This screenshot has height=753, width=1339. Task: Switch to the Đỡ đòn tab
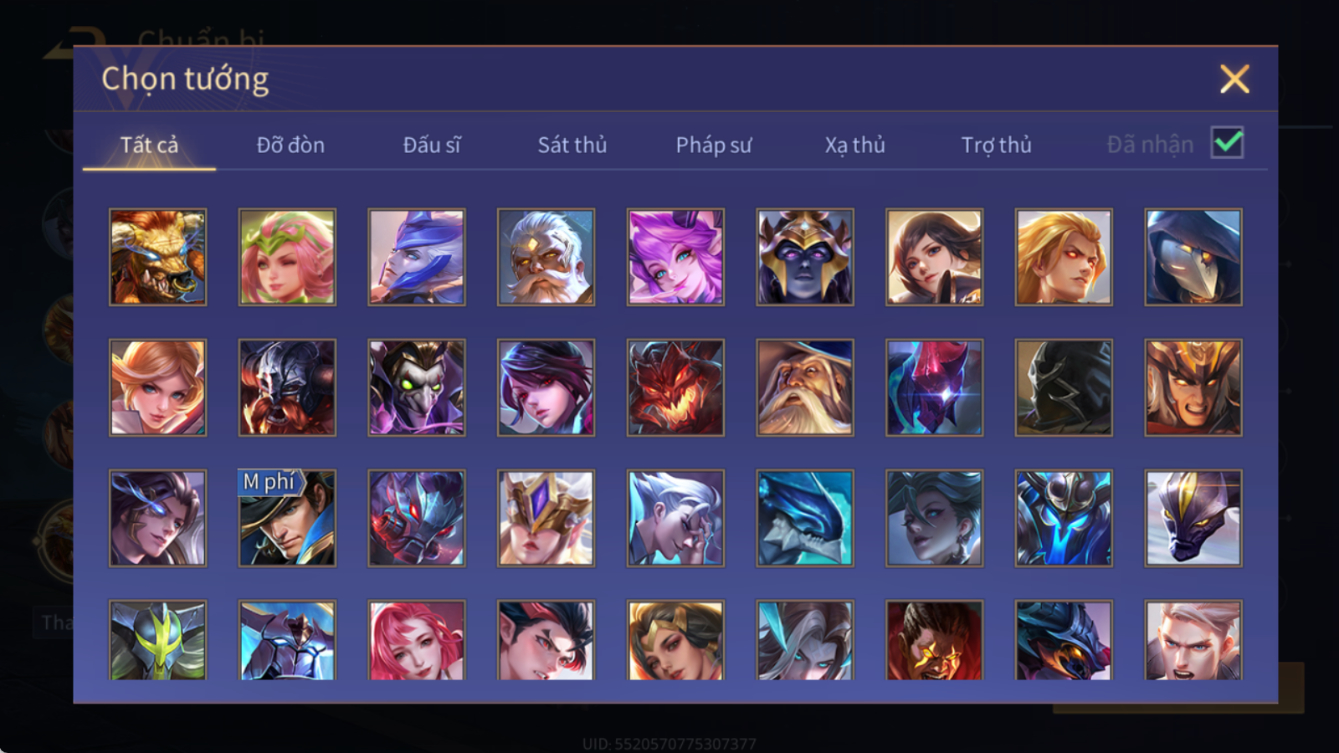pos(290,145)
